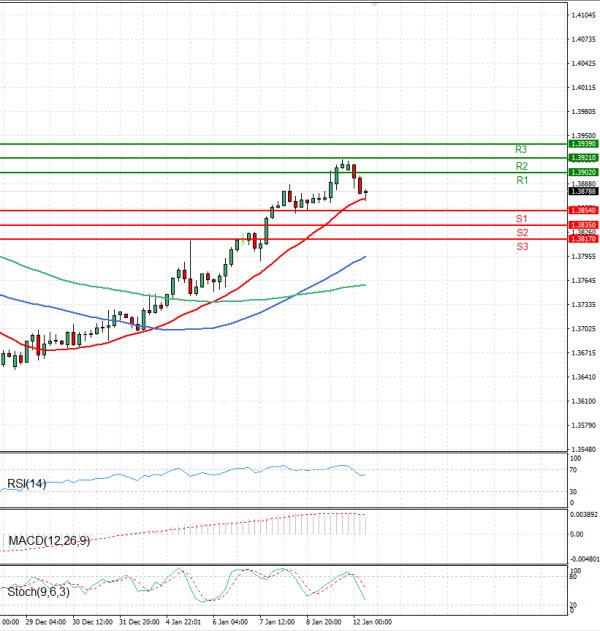This screenshot has height=631, width=600.
Task: Select the 1.38350 red price tag
Action: (x=583, y=226)
